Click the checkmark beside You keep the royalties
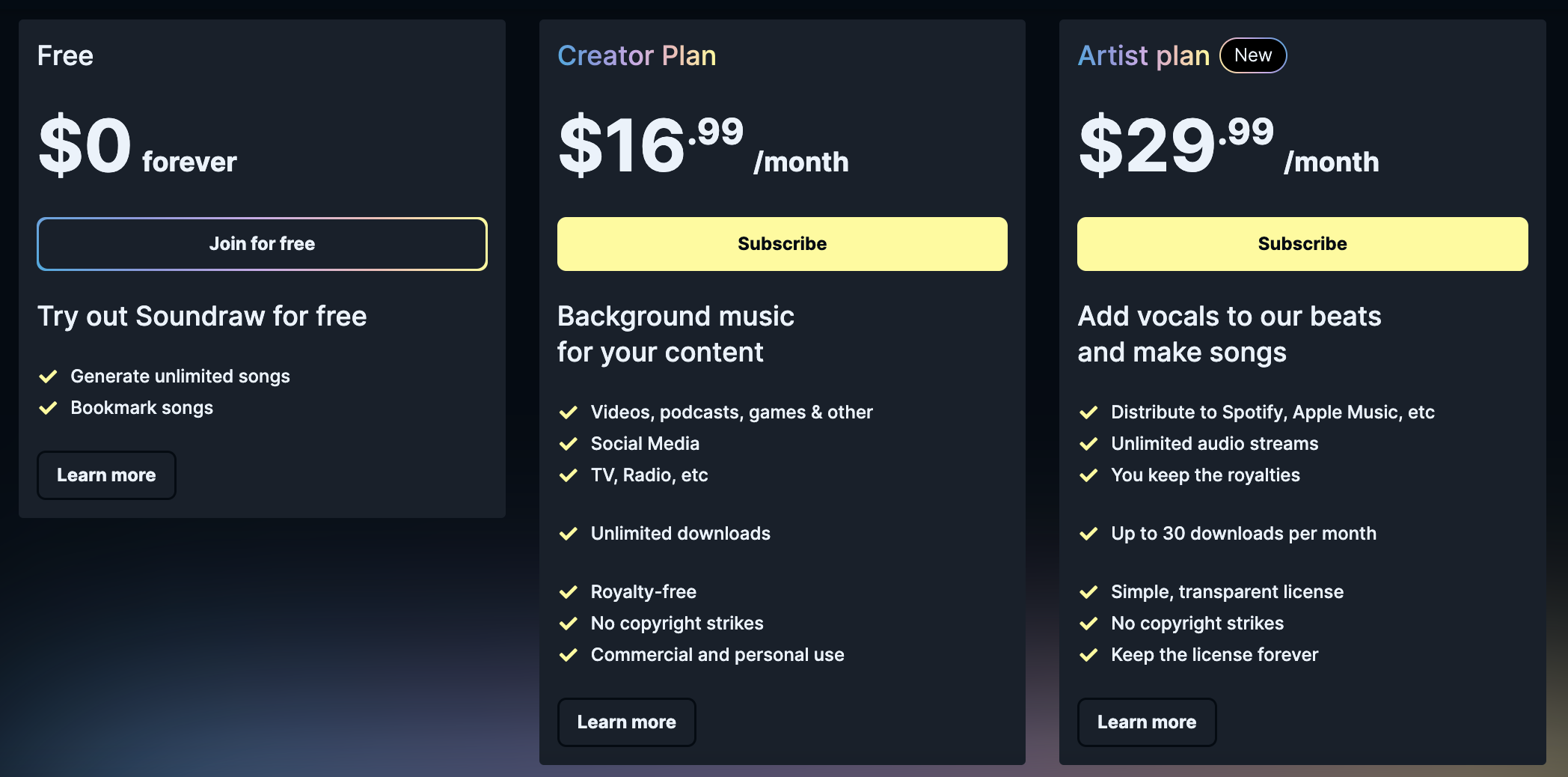The image size is (1568, 777). 1088,475
